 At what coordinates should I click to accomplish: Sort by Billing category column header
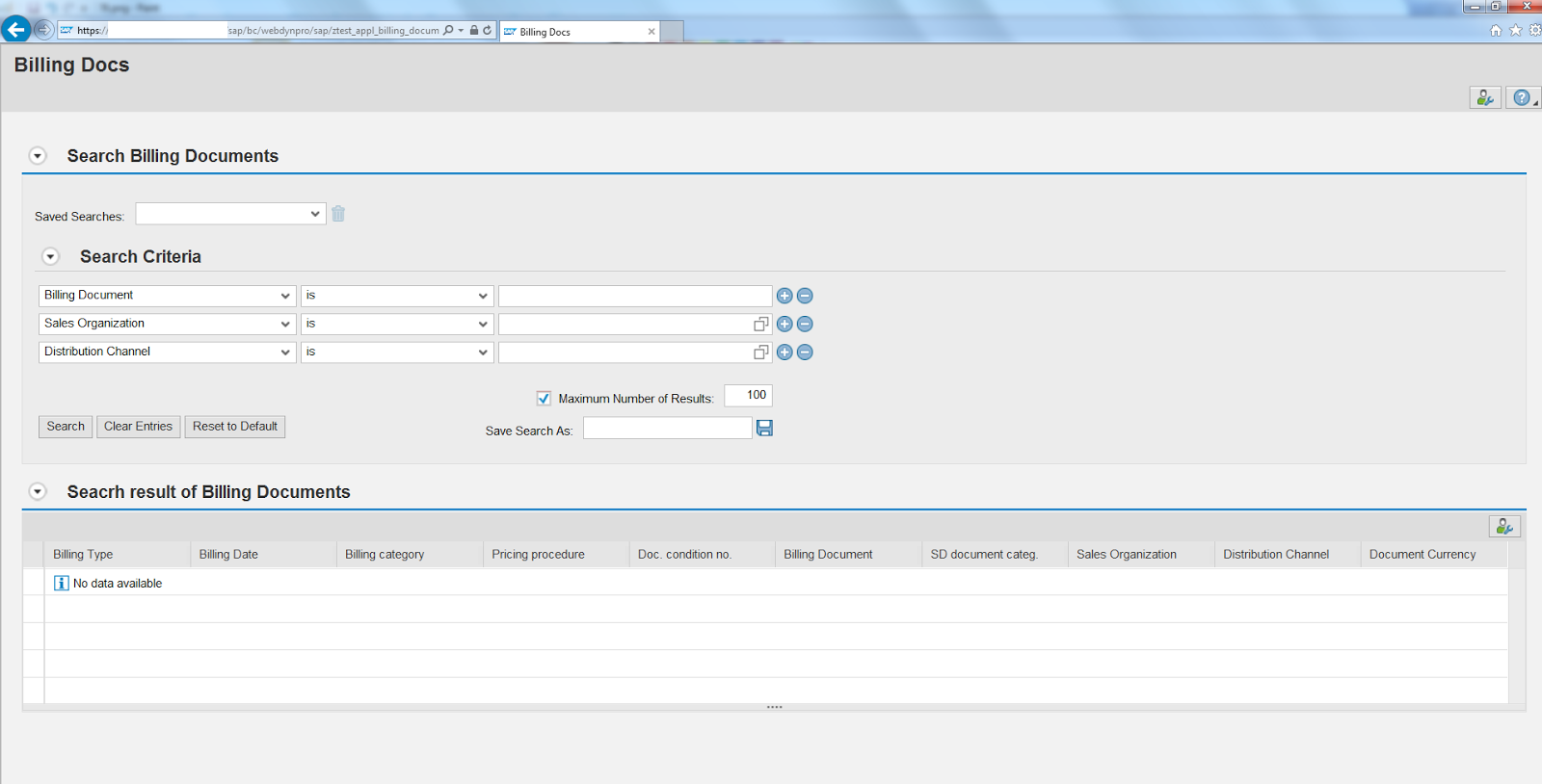tap(410, 555)
